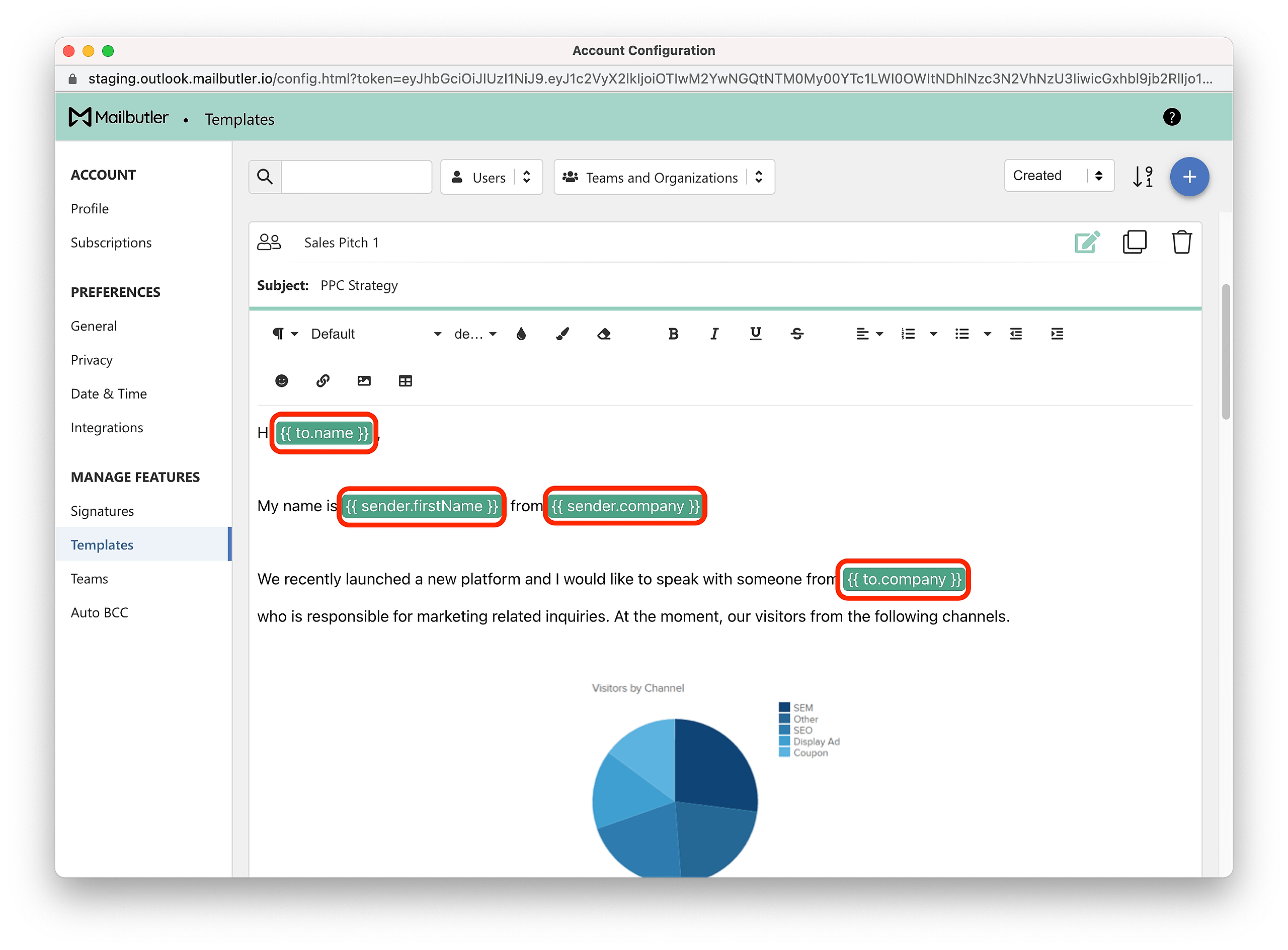
Task: Open the Users filter dropdown
Action: (491, 178)
